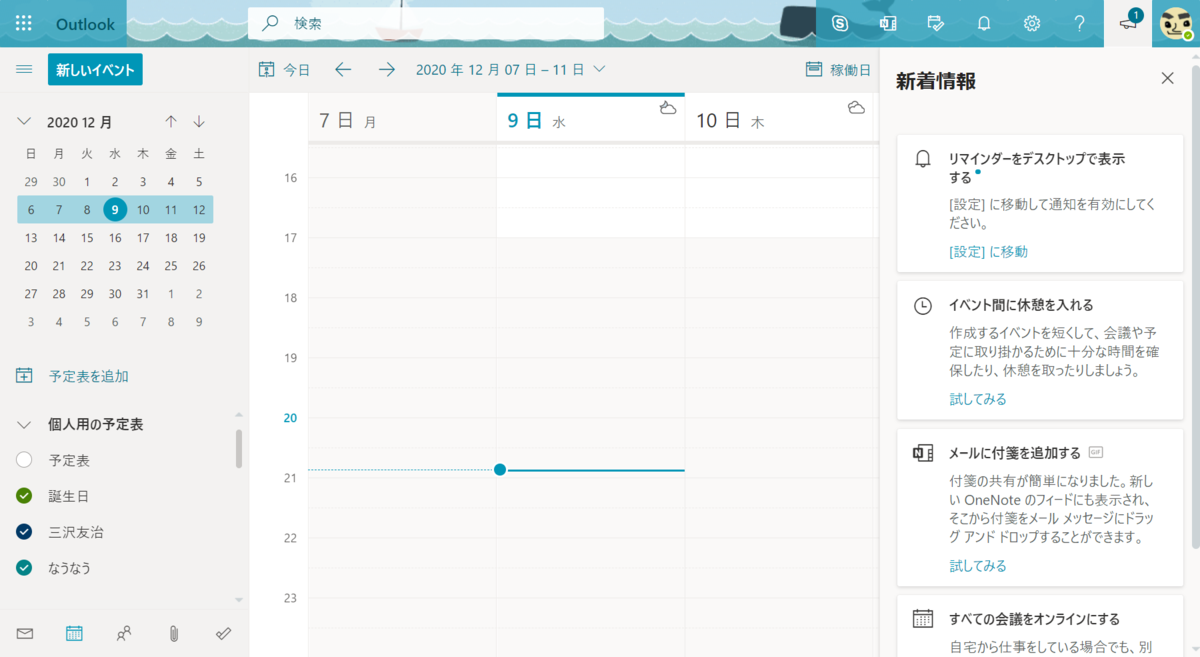Screen dimensions: 1200x657
Task: Open the help question mark
Action: pyautogui.click(x=1079, y=23)
